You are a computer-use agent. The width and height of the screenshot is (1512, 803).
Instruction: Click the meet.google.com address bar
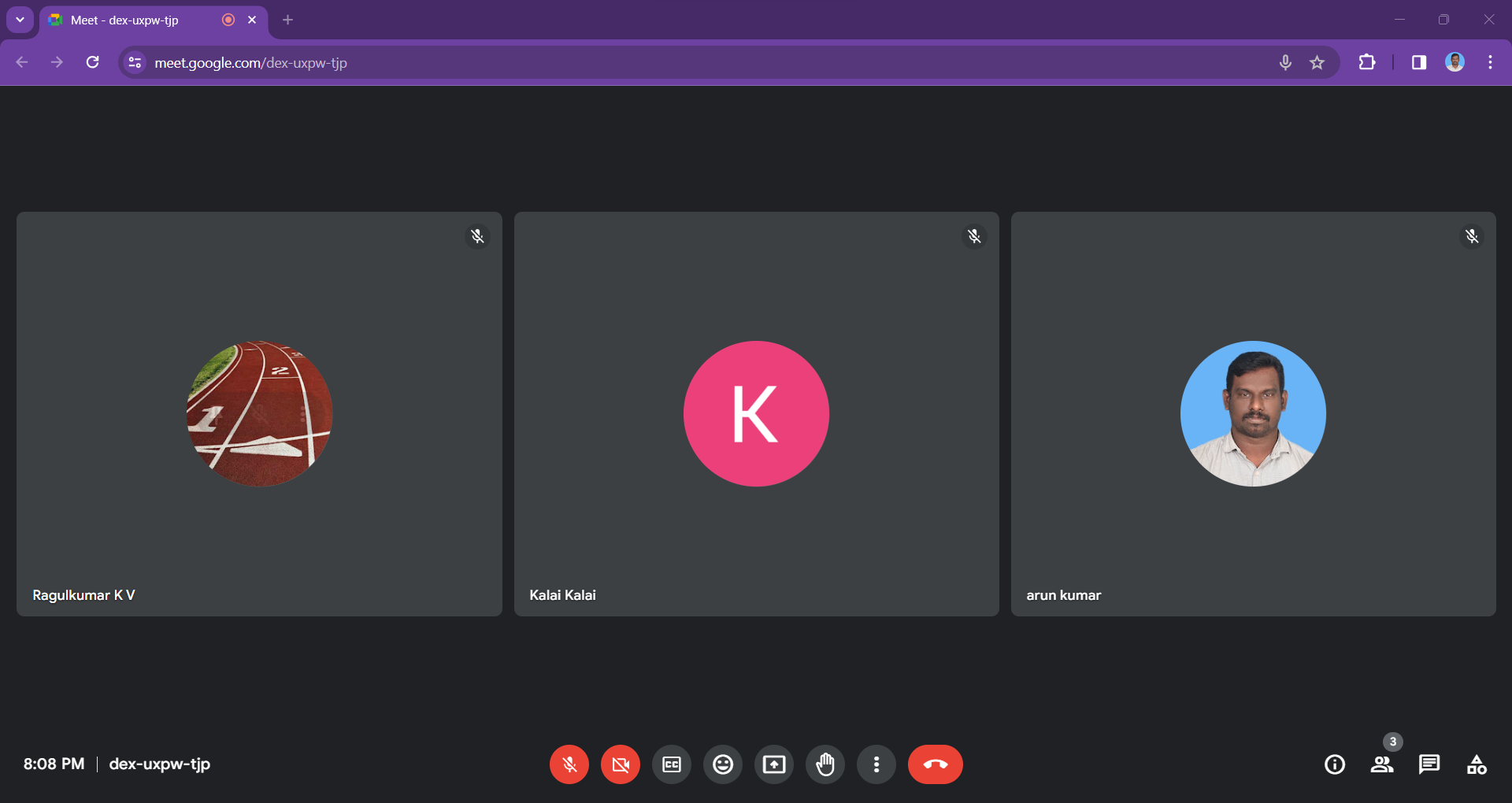coord(709,62)
